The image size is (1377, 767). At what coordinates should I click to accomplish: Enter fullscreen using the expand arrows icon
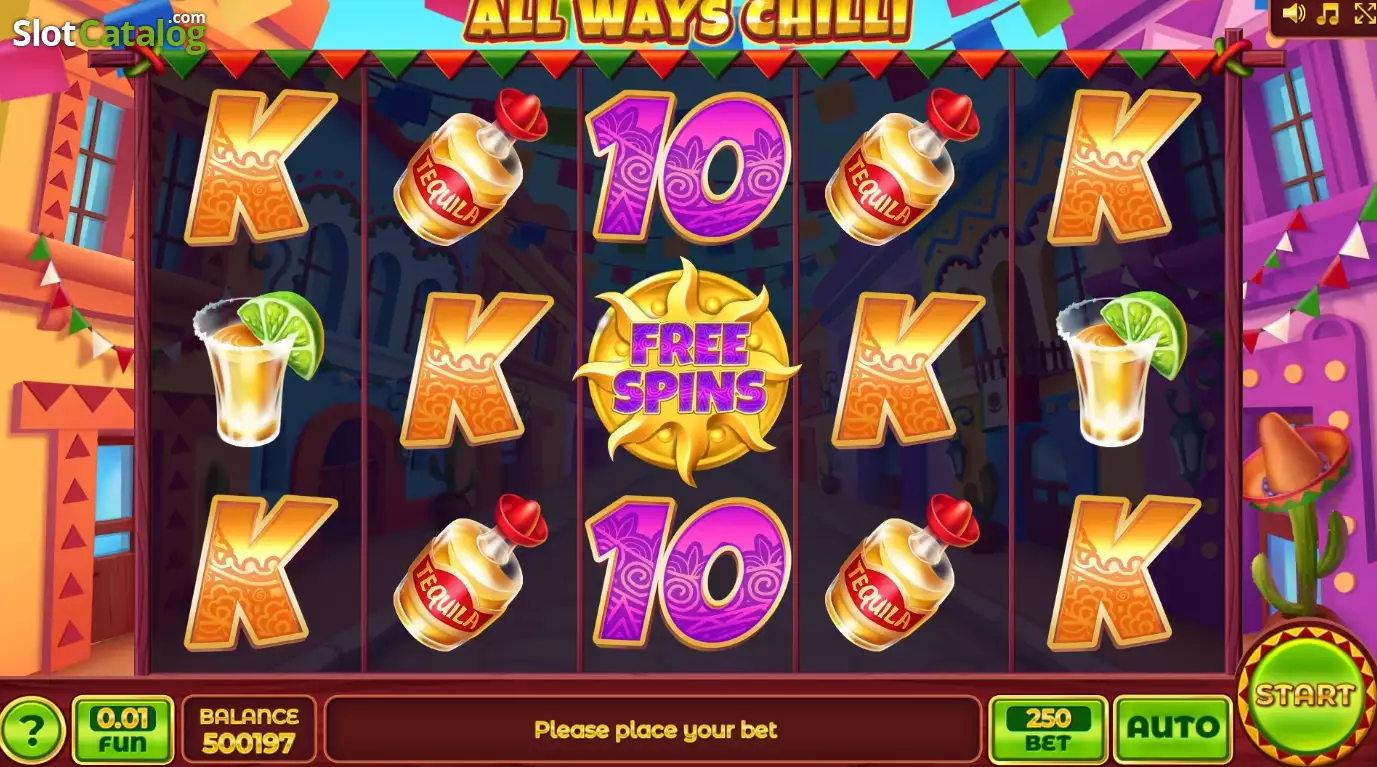(x=1364, y=13)
